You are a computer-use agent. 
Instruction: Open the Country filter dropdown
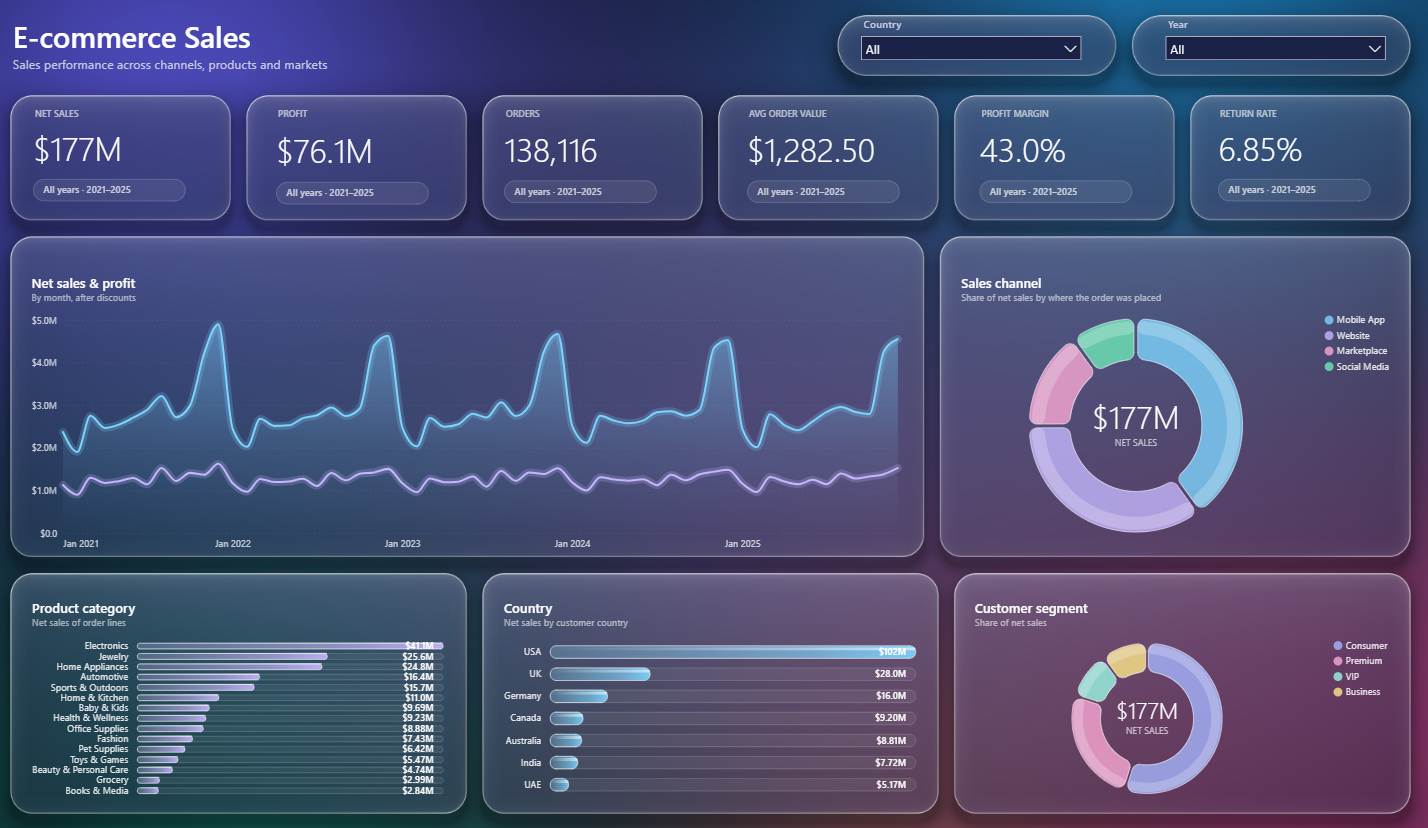tap(970, 48)
